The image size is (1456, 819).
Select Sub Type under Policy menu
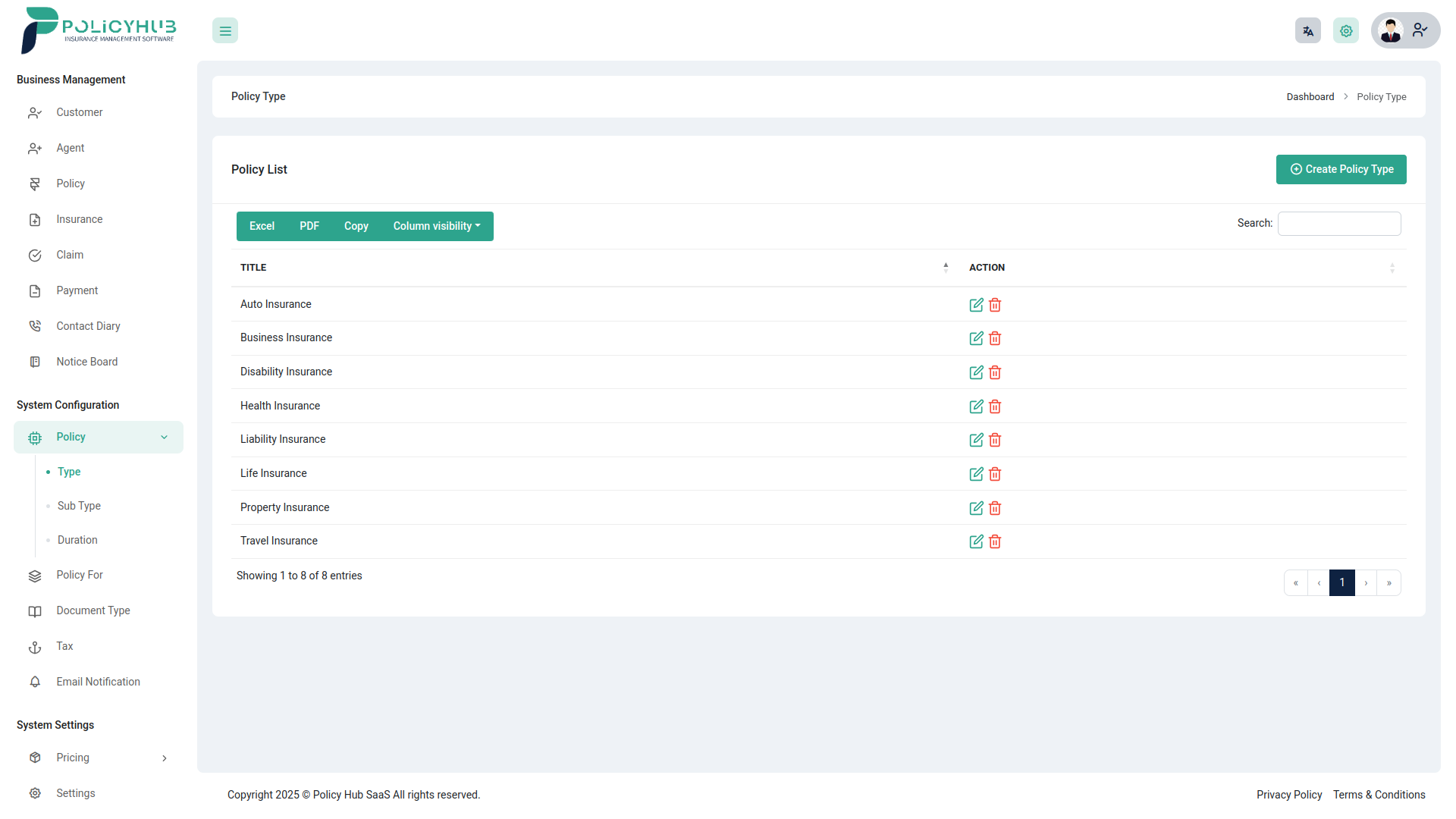(78, 506)
